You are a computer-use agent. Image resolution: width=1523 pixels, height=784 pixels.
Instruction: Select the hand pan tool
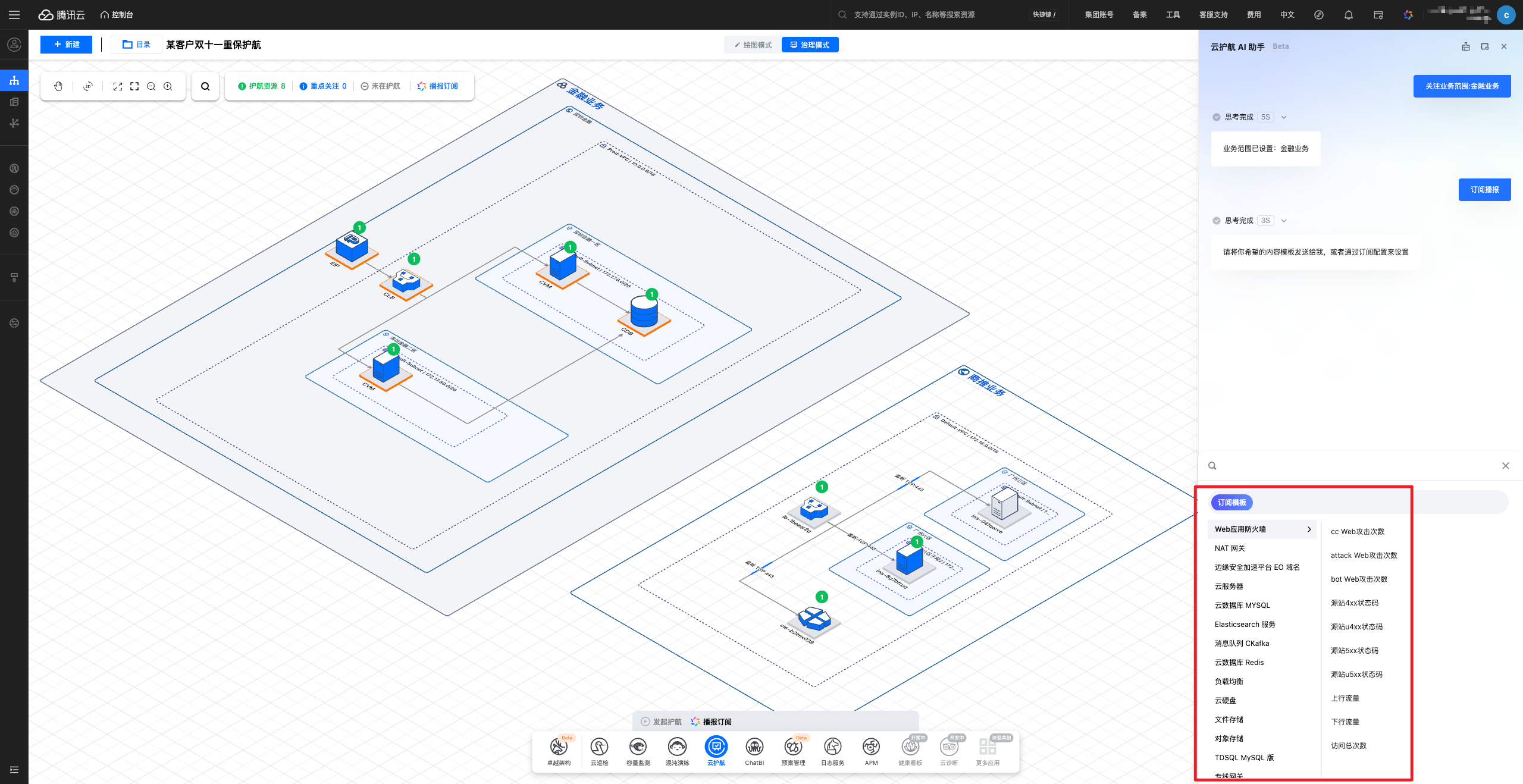pos(58,86)
